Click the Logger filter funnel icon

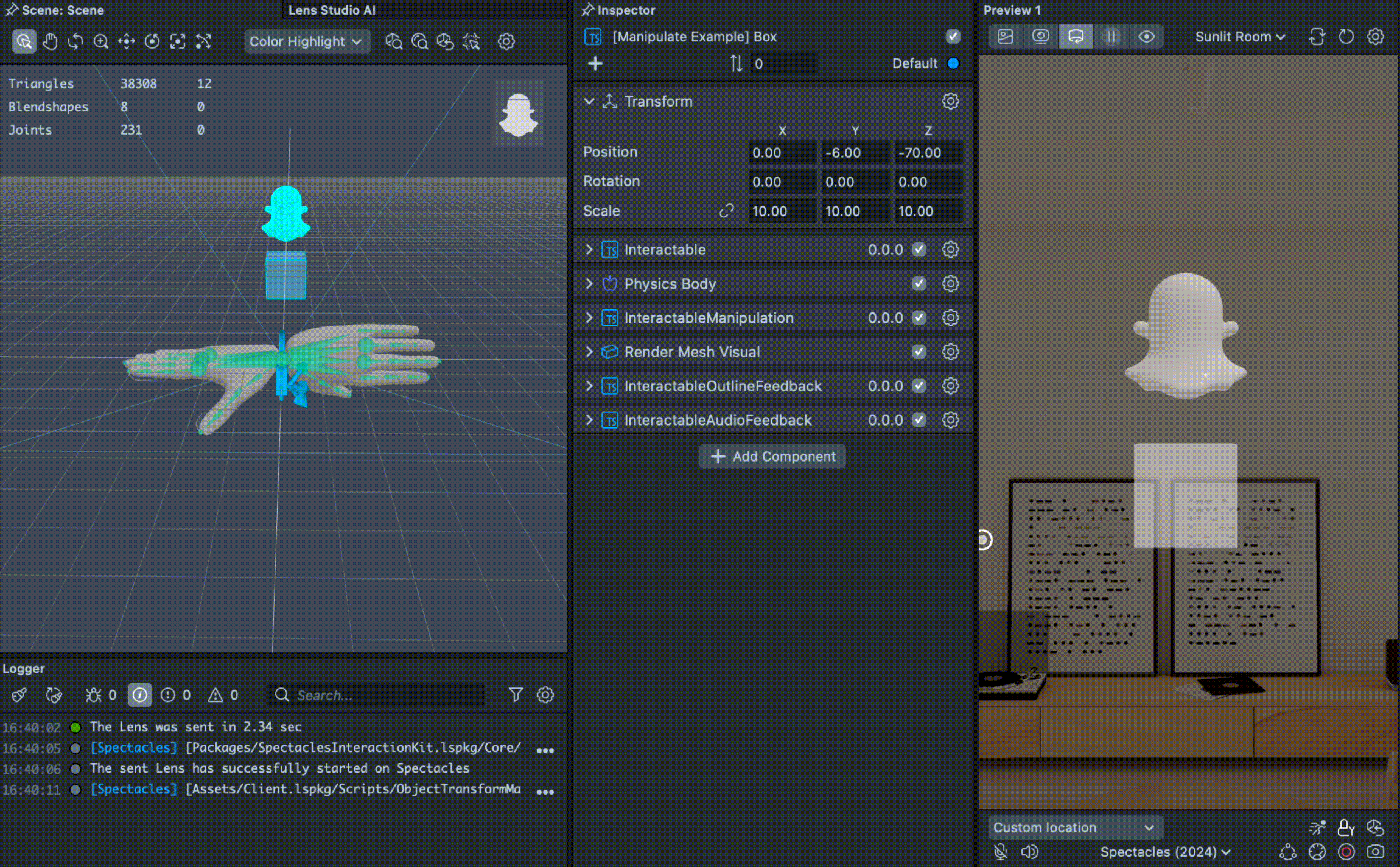tap(516, 695)
